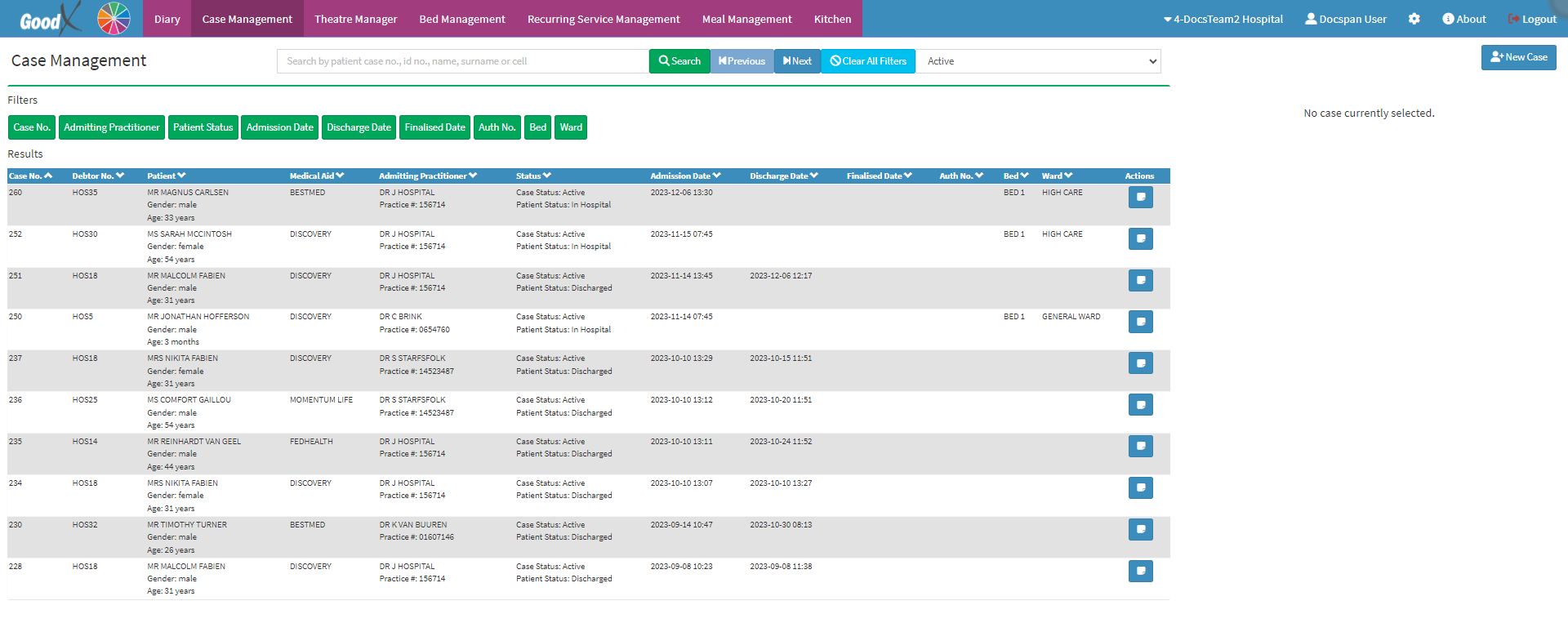Click the action icon for Timothy Turner's case

point(1140,529)
